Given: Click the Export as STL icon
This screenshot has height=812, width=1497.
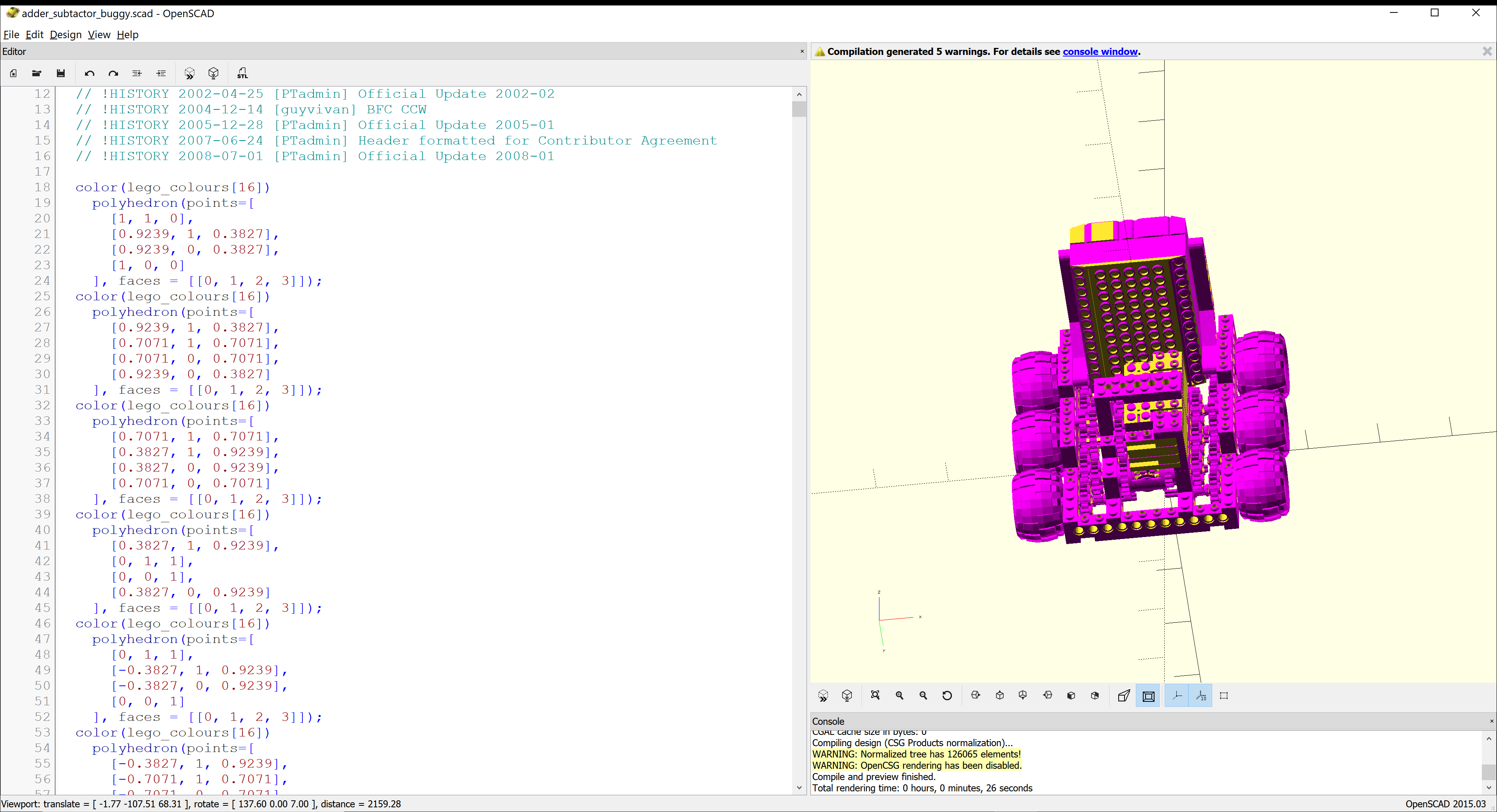Looking at the screenshot, I should (x=242, y=73).
